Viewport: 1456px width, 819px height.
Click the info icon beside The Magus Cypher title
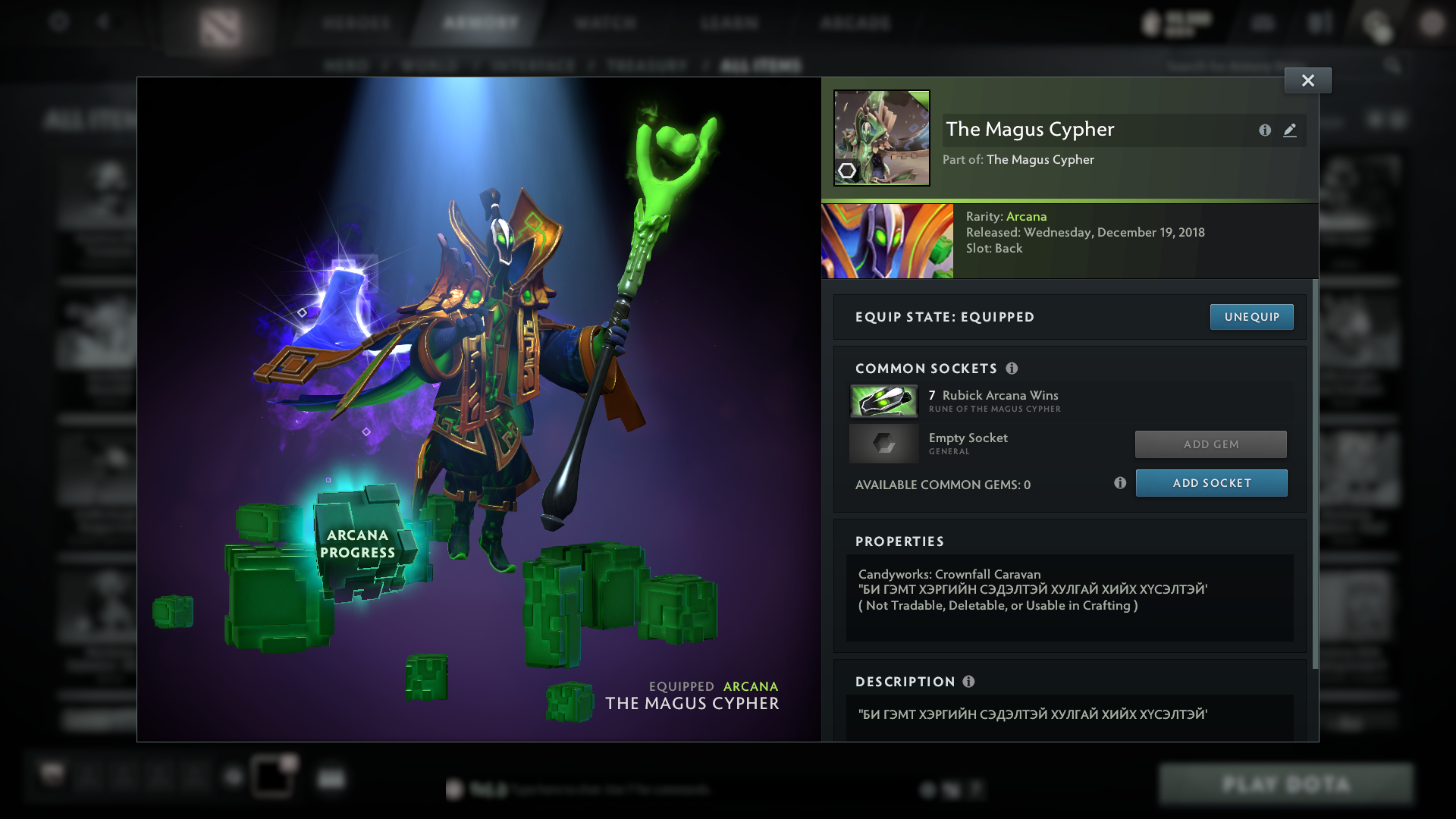click(1264, 130)
